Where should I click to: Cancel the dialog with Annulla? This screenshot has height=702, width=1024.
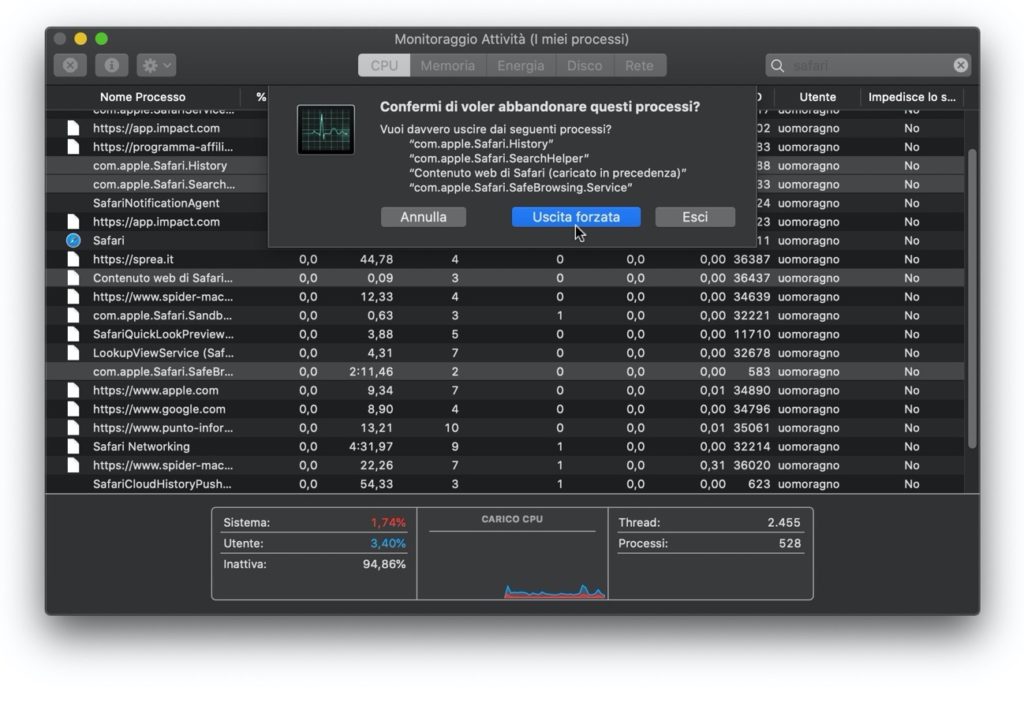(x=423, y=217)
